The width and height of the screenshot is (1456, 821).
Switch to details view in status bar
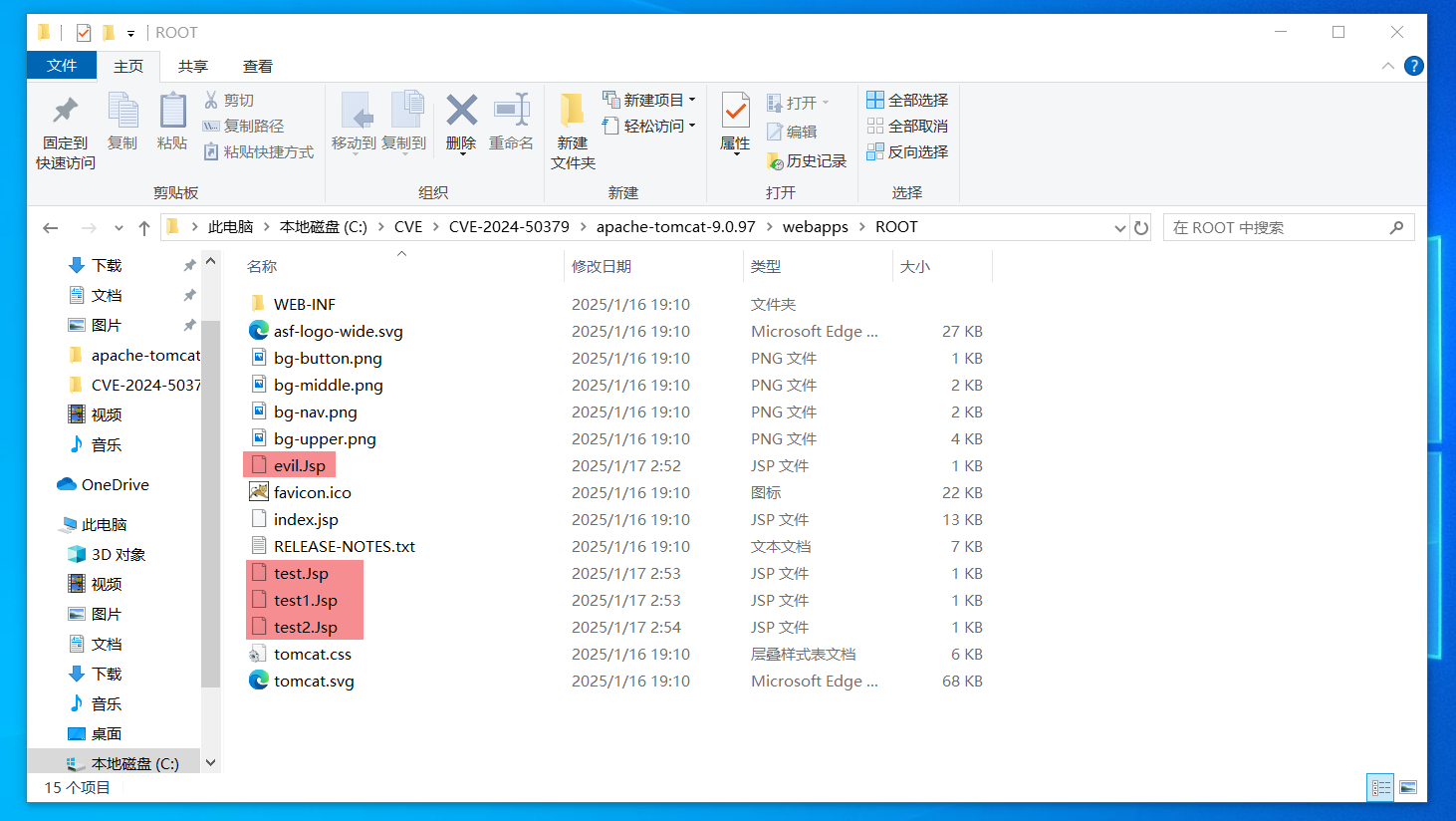[x=1380, y=787]
